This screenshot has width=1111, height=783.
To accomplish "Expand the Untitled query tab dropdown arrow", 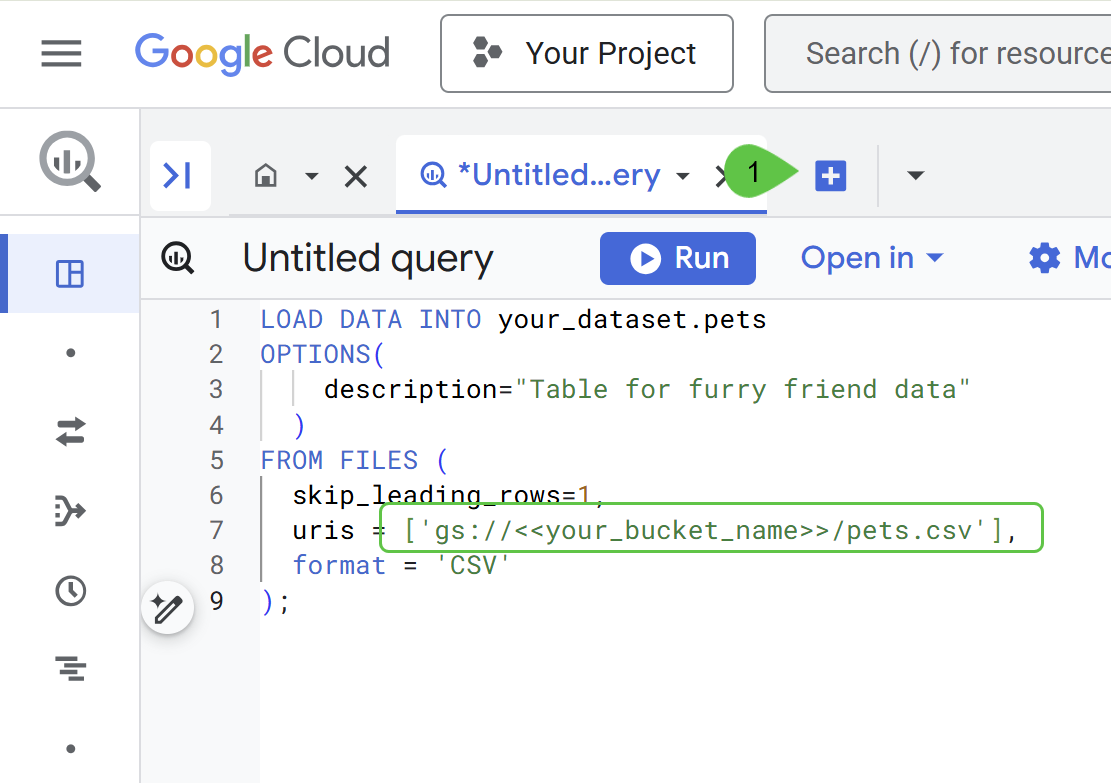I will pyautogui.click(x=683, y=176).
